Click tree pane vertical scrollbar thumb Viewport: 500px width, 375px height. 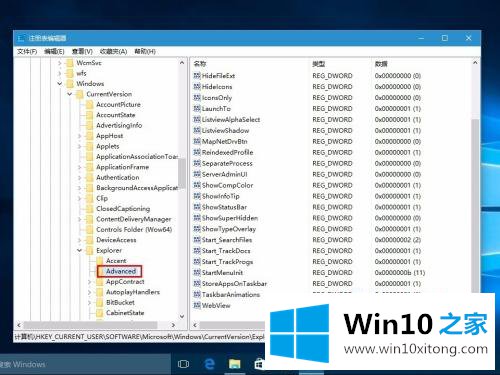(182, 173)
